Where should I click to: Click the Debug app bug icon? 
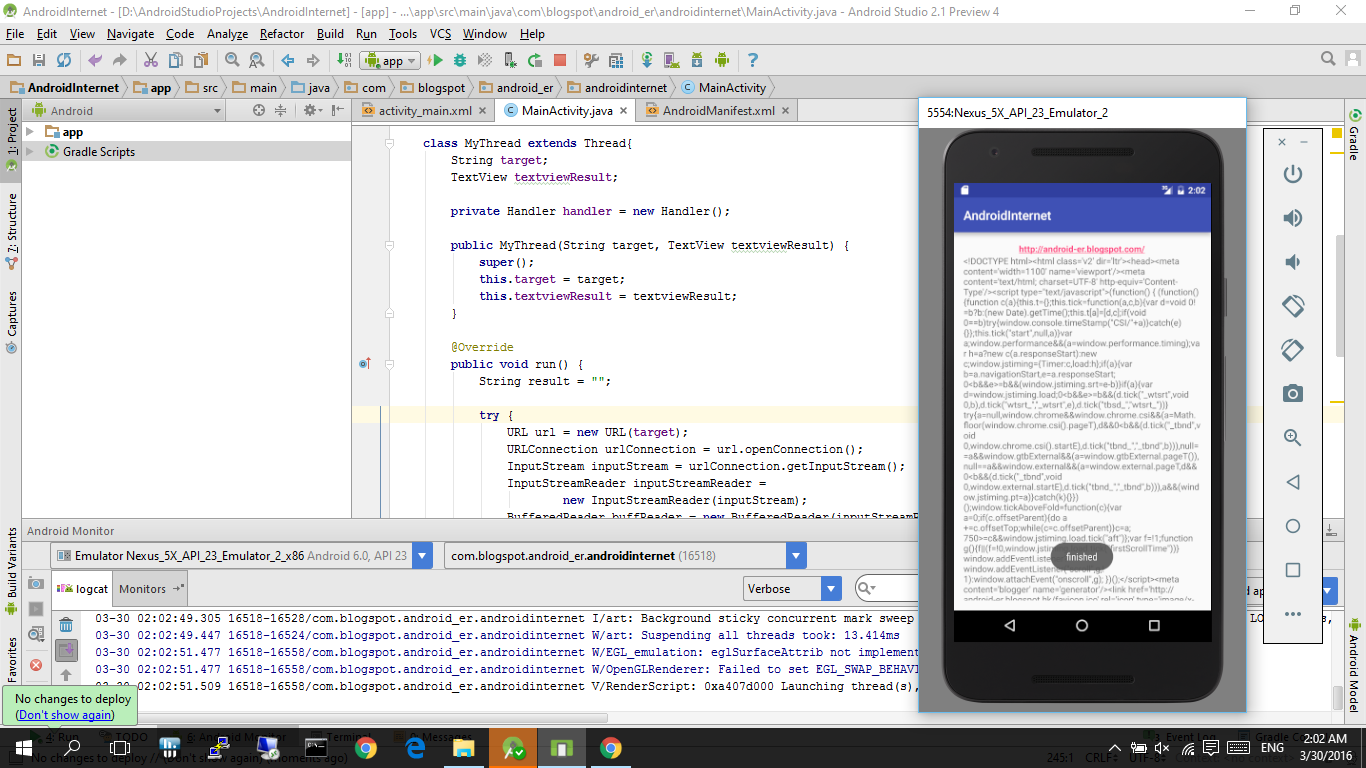click(459, 61)
